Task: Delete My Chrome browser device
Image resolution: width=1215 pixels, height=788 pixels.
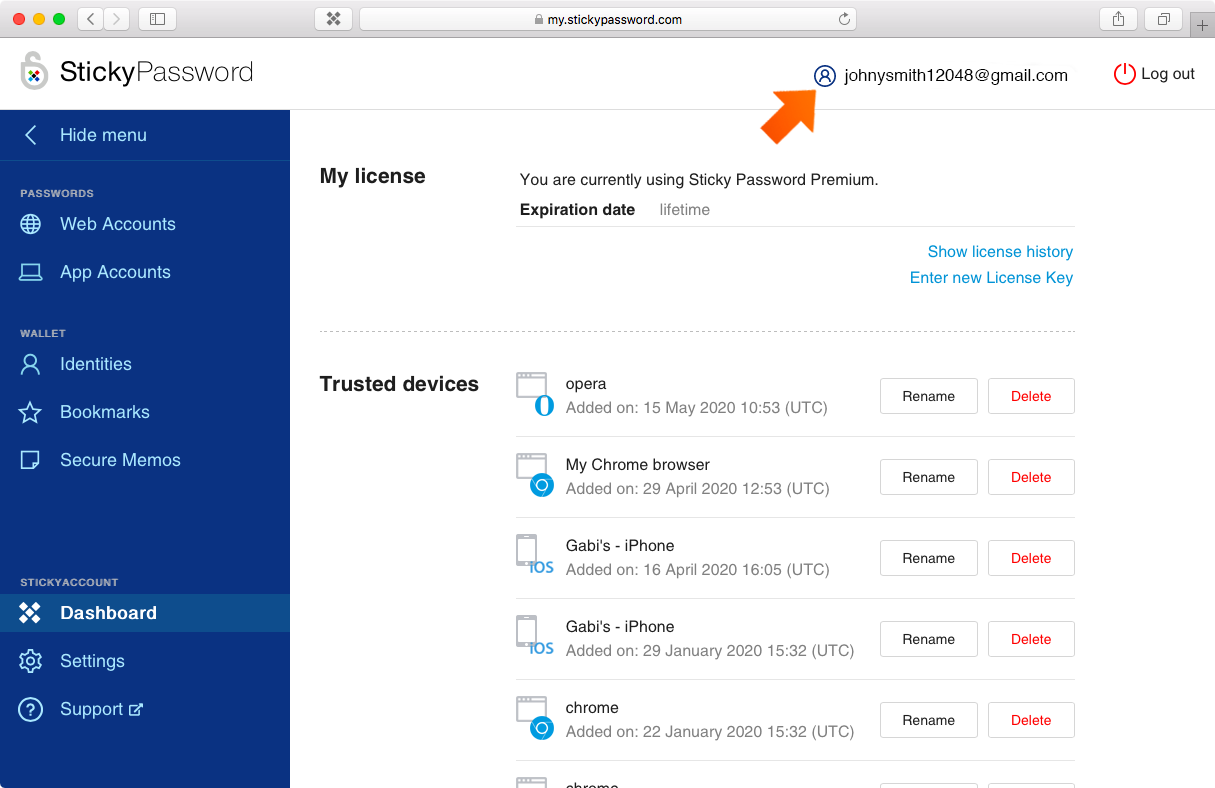Action: click(x=1031, y=477)
